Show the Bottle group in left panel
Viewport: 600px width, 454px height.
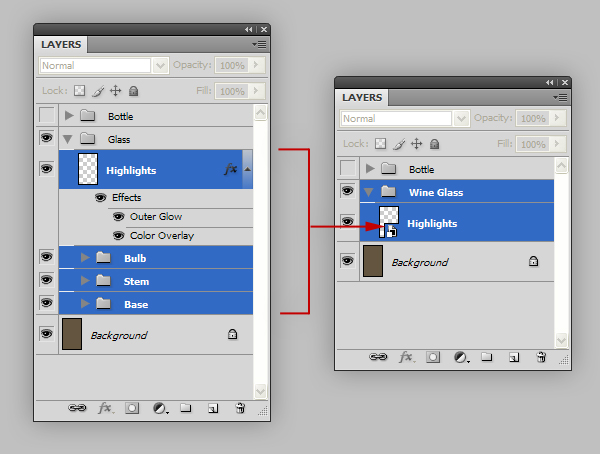[x=47, y=115]
